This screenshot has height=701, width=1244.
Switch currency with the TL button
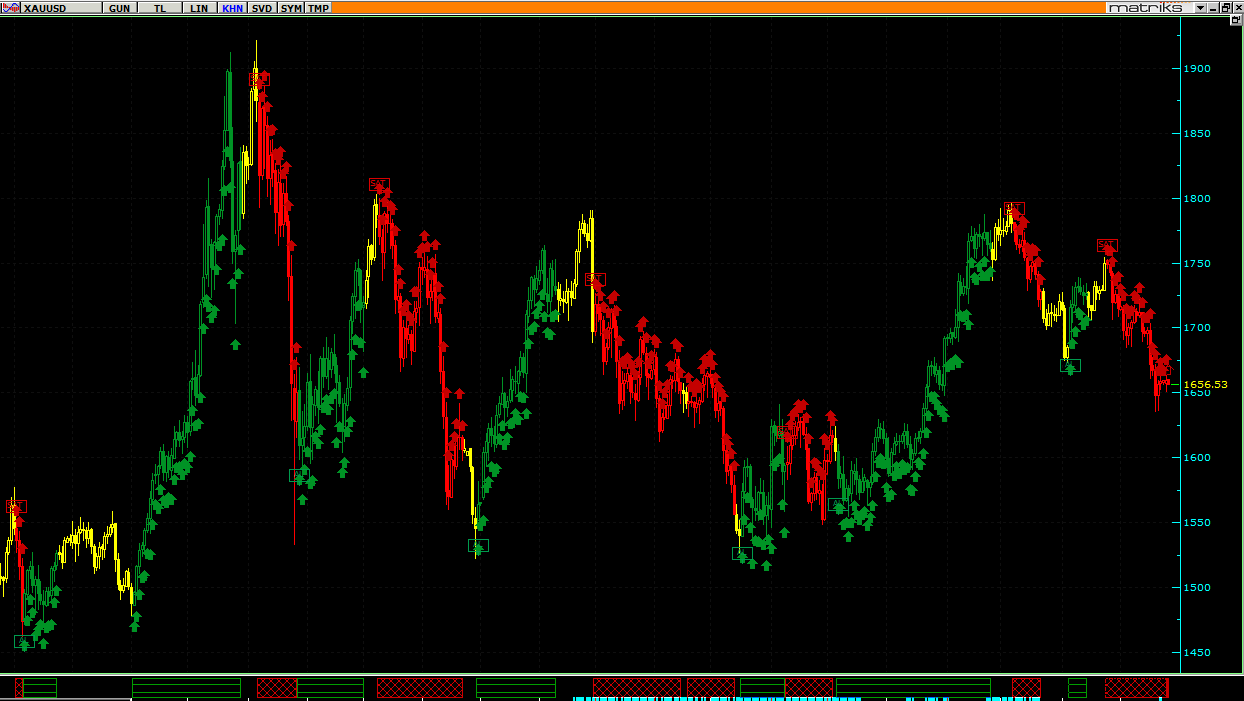160,7
